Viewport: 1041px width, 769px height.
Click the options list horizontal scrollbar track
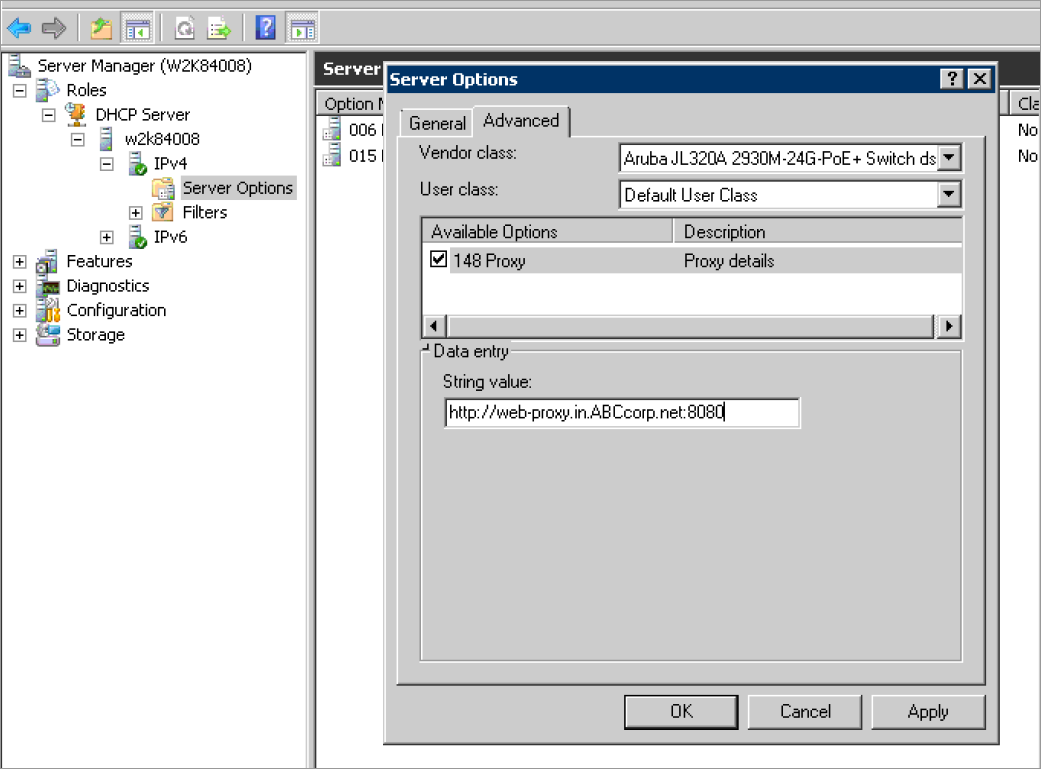690,326
